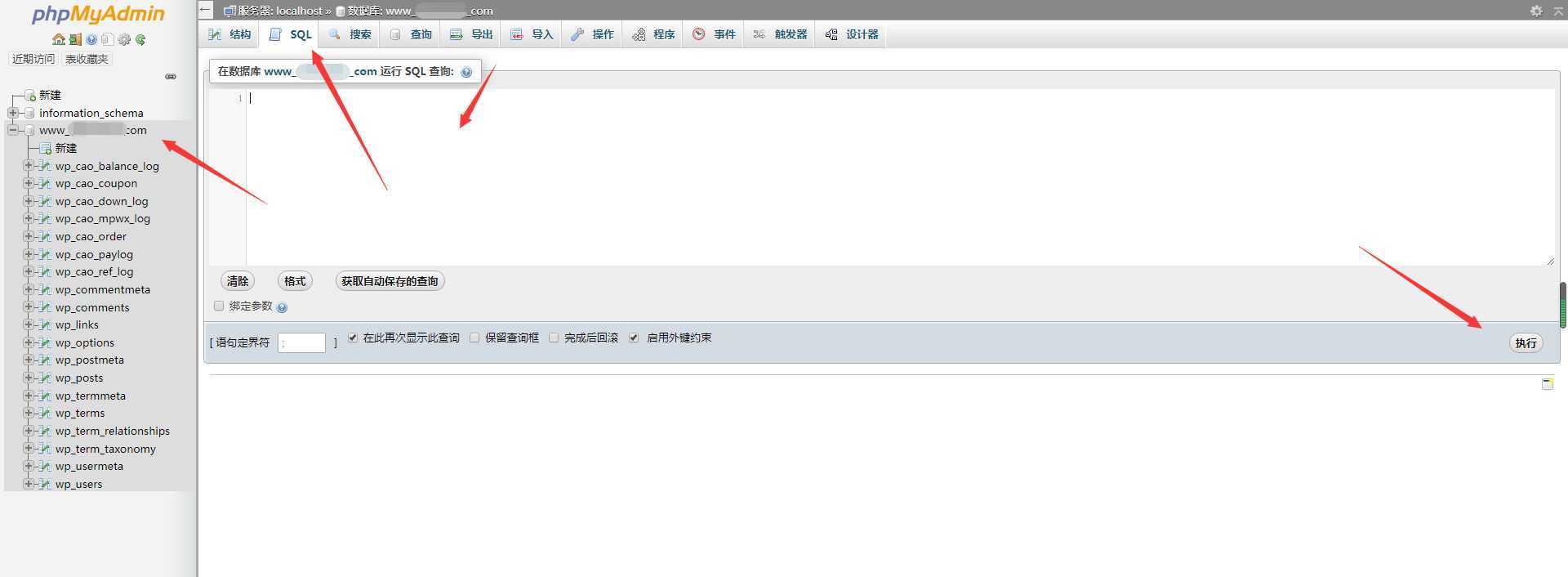Open the 操作 operations tab
1568x577 pixels.
pos(592,34)
